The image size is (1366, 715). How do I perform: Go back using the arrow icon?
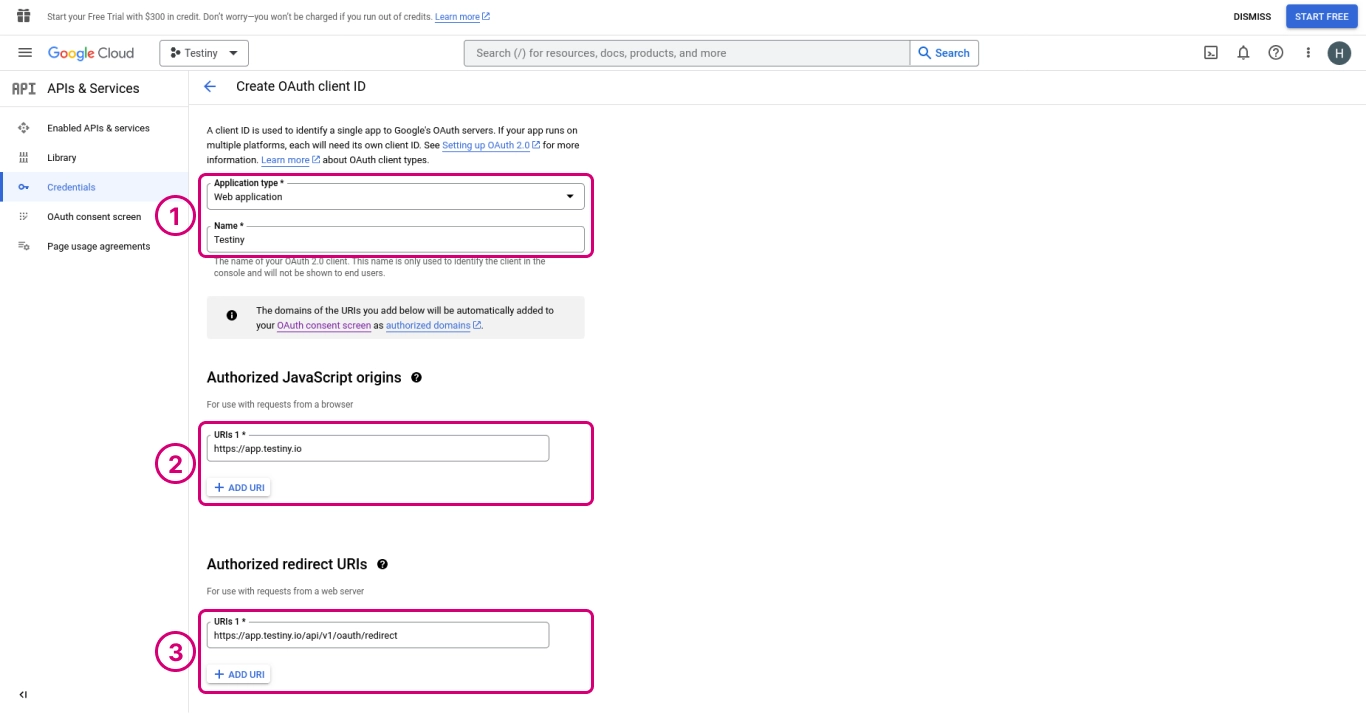210,87
